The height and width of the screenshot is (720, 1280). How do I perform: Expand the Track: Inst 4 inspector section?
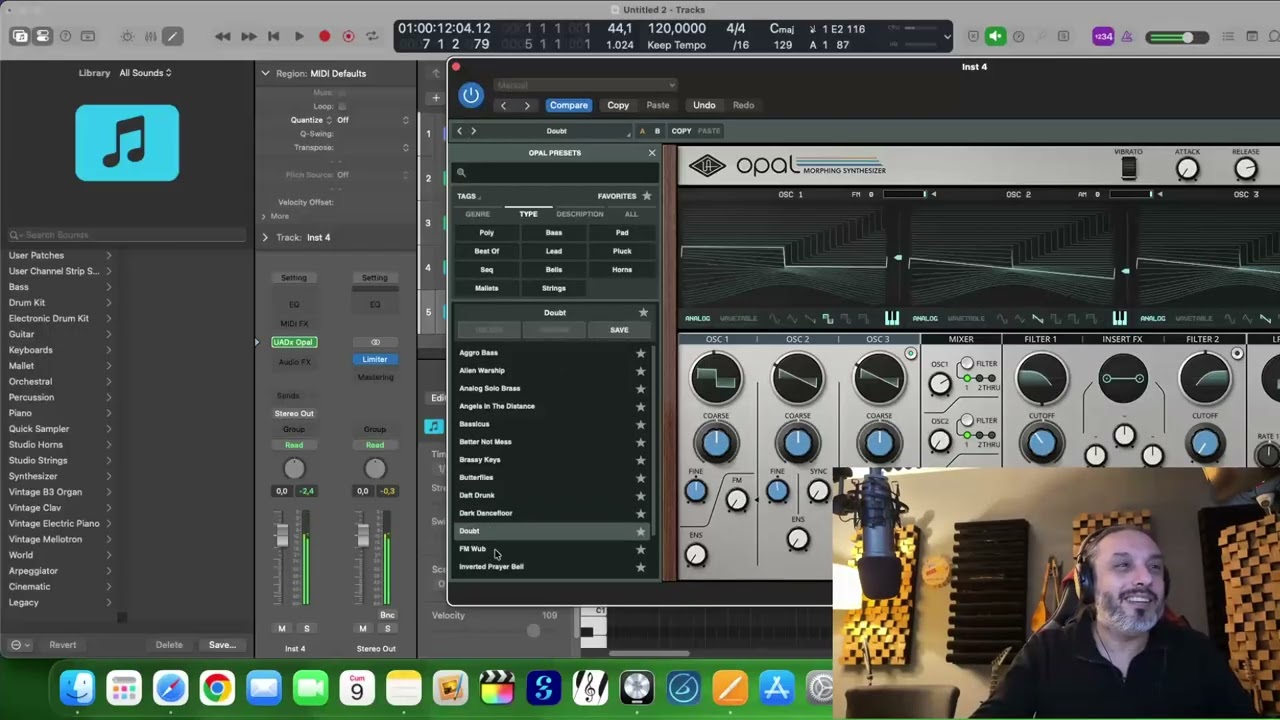265,237
